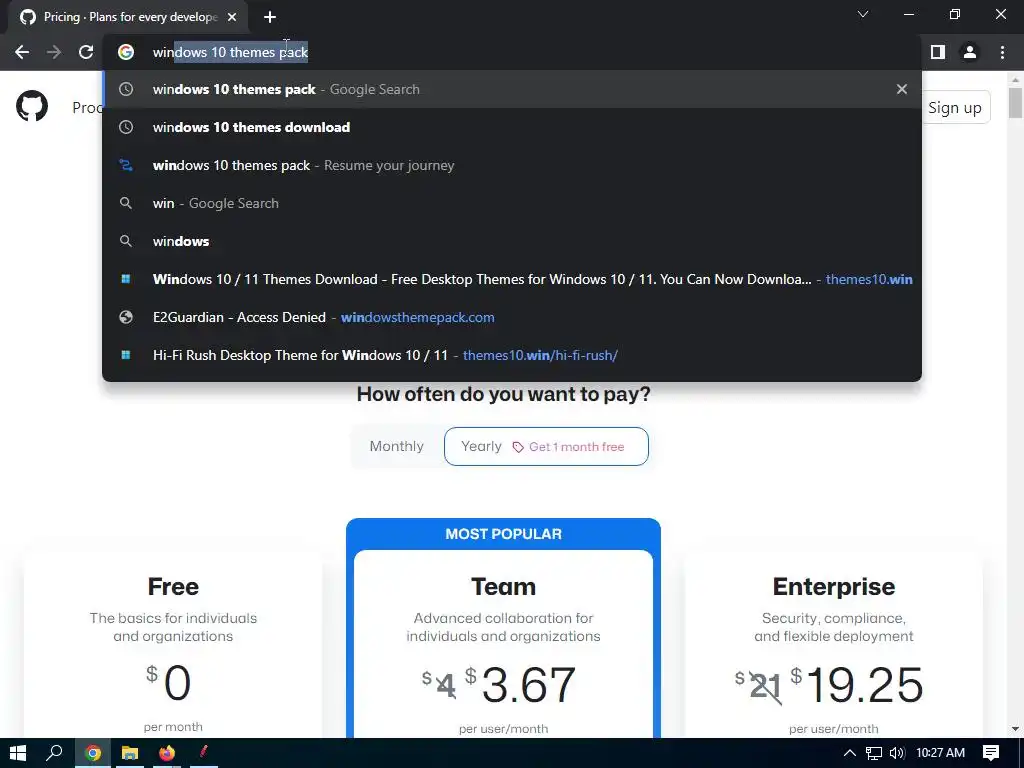This screenshot has height=768, width=1024.
Task: Pick the 'windows' search suggestion
Action: [x=512, y=241]
